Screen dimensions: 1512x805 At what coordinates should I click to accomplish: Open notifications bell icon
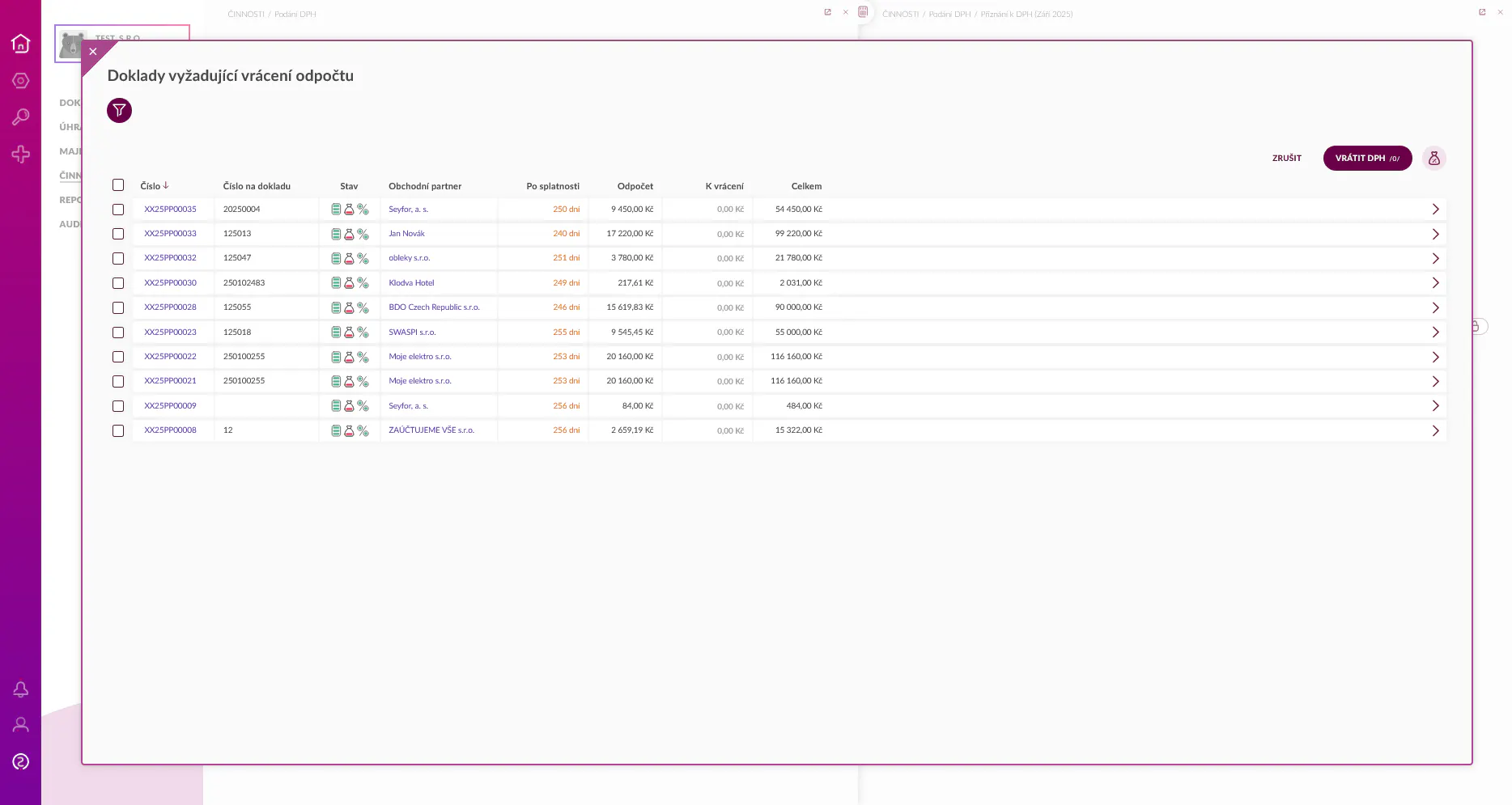21,688
